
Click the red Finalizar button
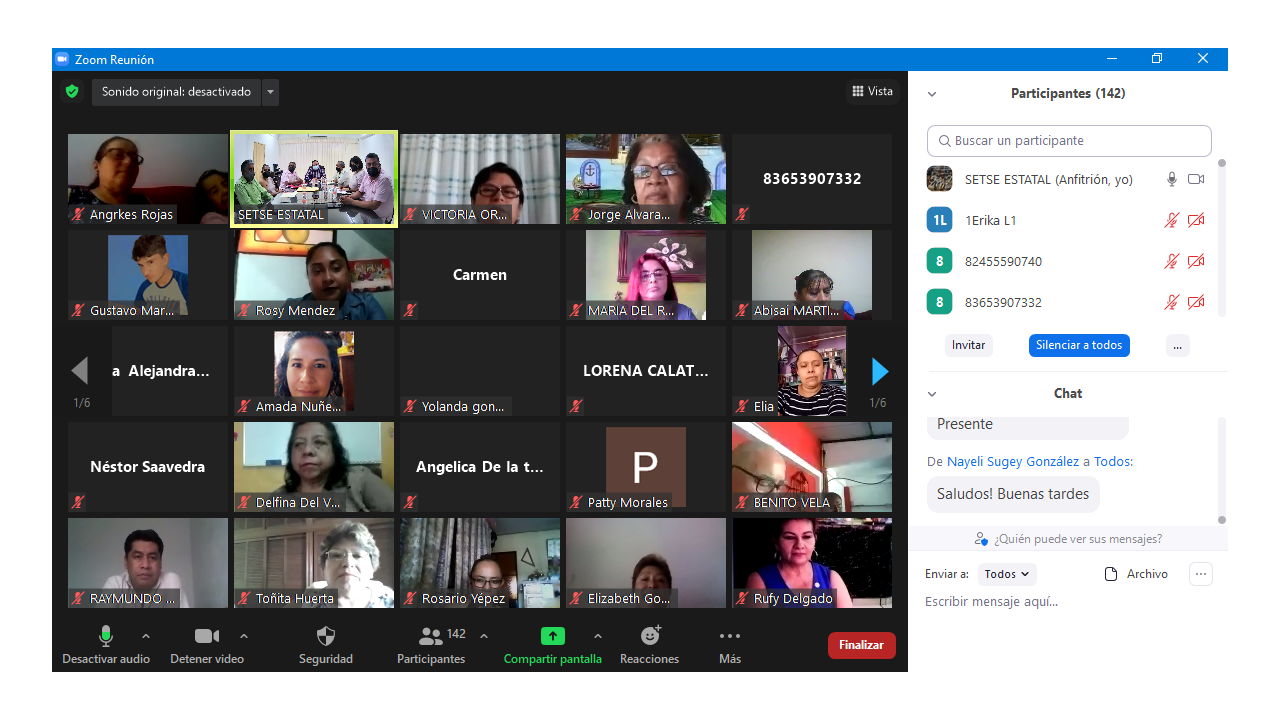[862, 645]
